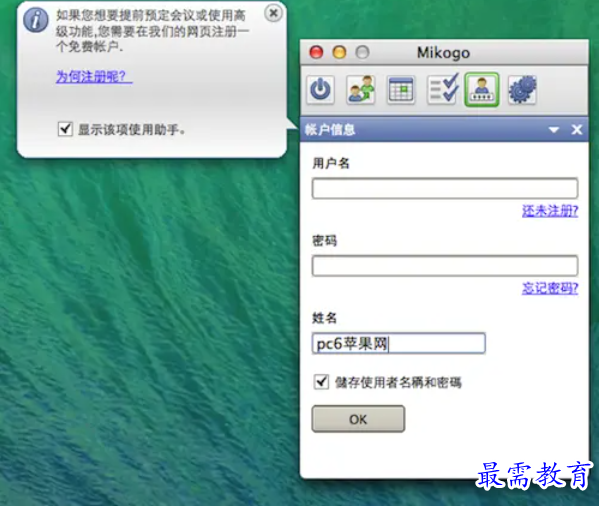Uncheck 显示该项使用助手 checkbox
This screenshot has width=599, height=506.
pyautogui.click(x=65, y=129)
